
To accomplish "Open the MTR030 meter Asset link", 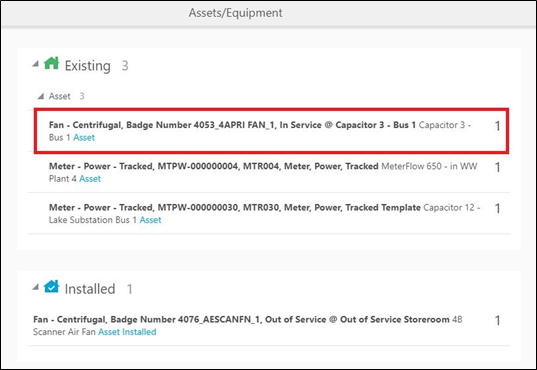I will click(150, 220).
